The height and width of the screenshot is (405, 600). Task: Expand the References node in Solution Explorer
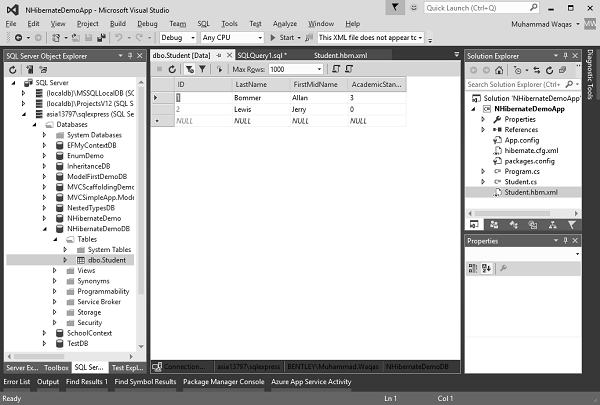click(x=483, y=130)
